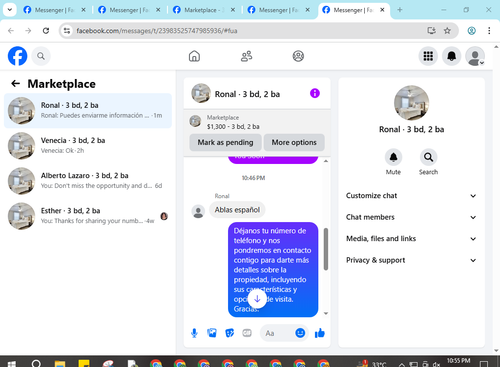
Task: Open a new Chrome tab
Action: coord(400,10)
